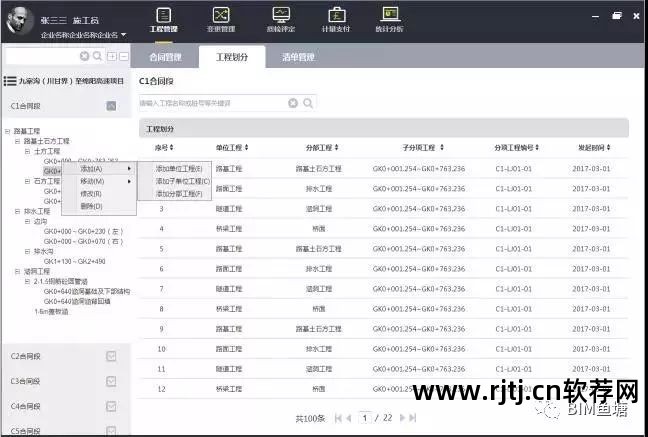Image resolution: width=648 pixels, height=437 pixels.
Task: Clear the C1合同段 search field text
Action: pyautogui.click(x=293, y=103)
